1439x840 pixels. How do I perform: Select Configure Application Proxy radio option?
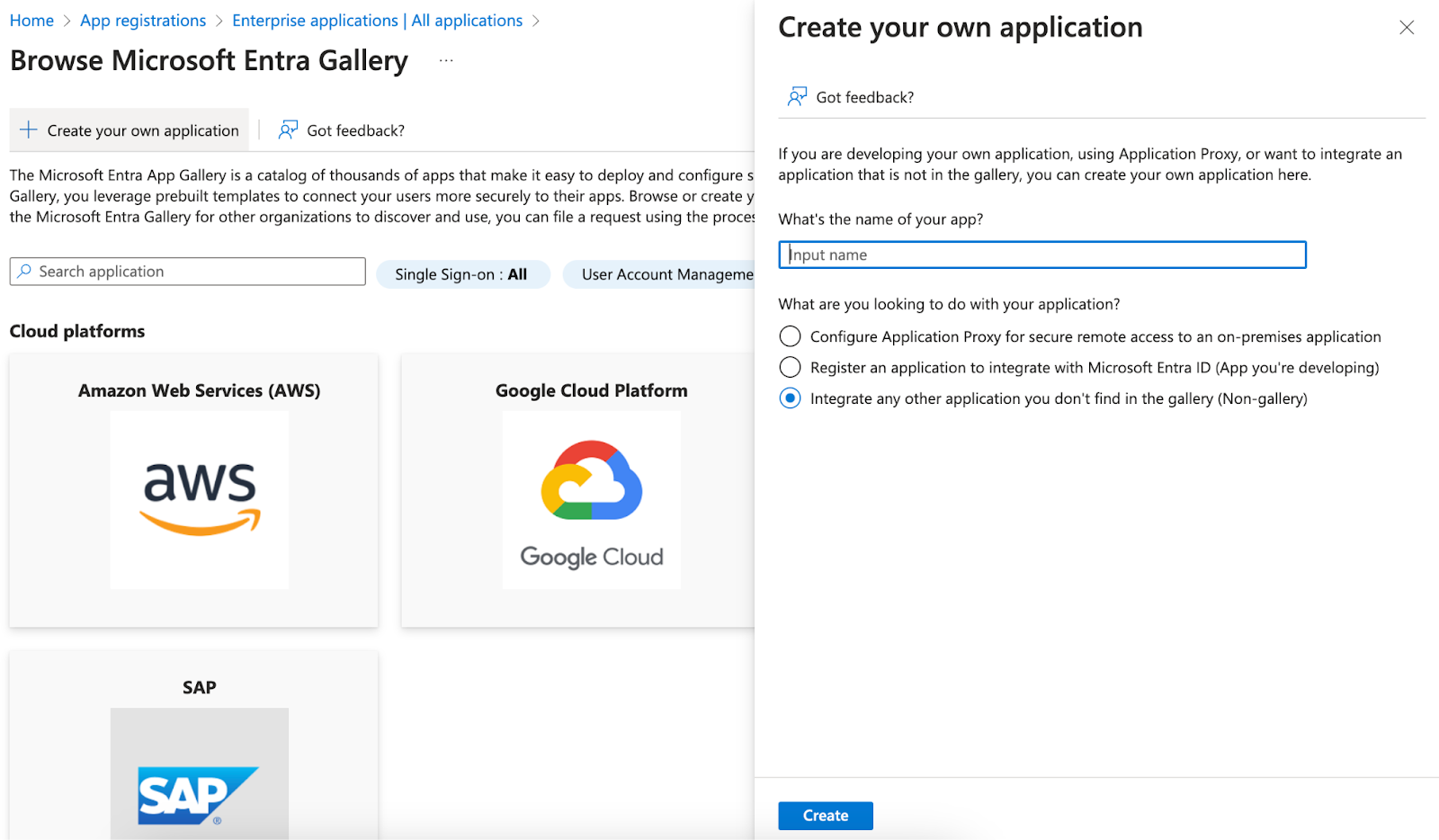click(x=790, y=336)
